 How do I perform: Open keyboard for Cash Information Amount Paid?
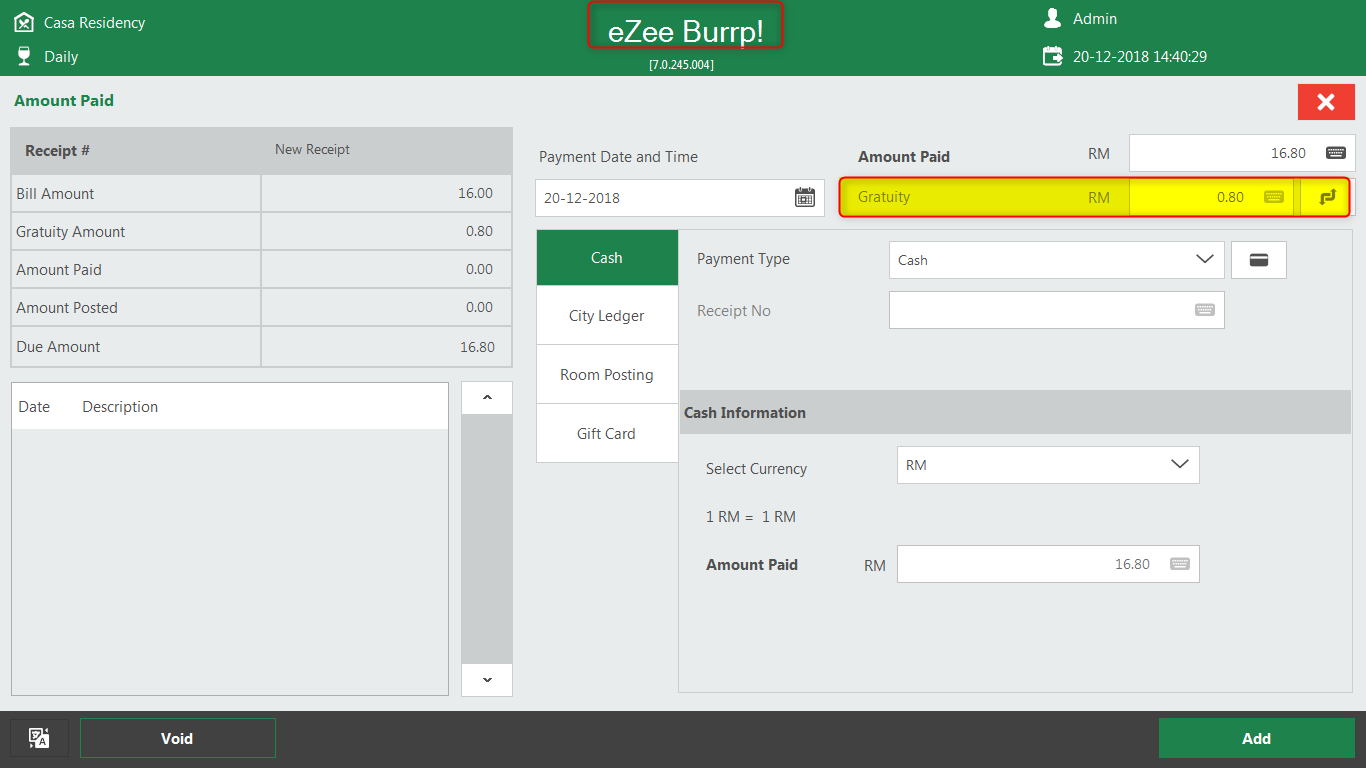pos(1180,564)
